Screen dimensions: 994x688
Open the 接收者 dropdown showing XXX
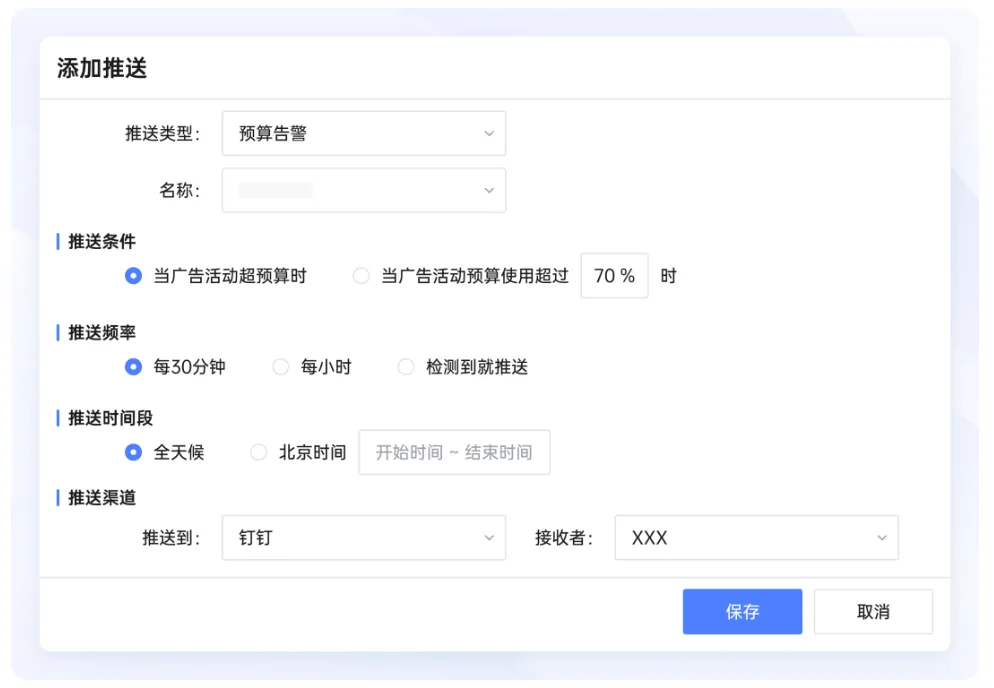pos(756,538)
